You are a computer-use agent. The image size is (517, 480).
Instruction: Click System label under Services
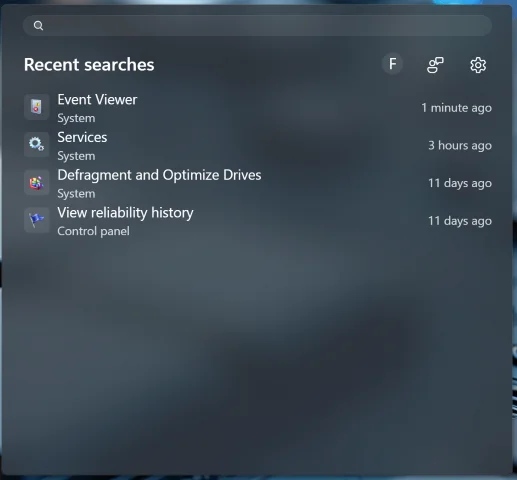[76, 156]
